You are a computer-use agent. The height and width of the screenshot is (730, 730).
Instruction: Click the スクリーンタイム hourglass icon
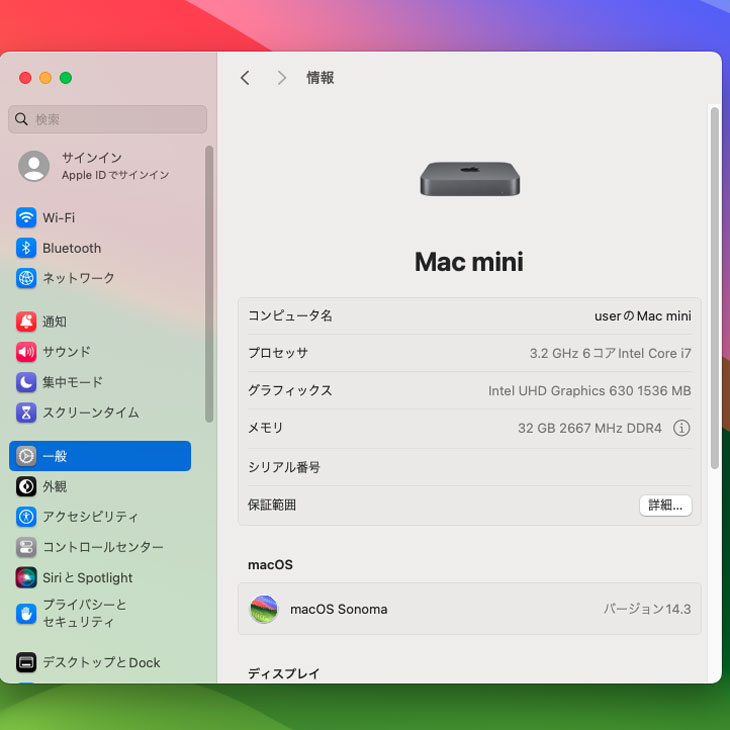pyautogui.click(x=26, y=412)
